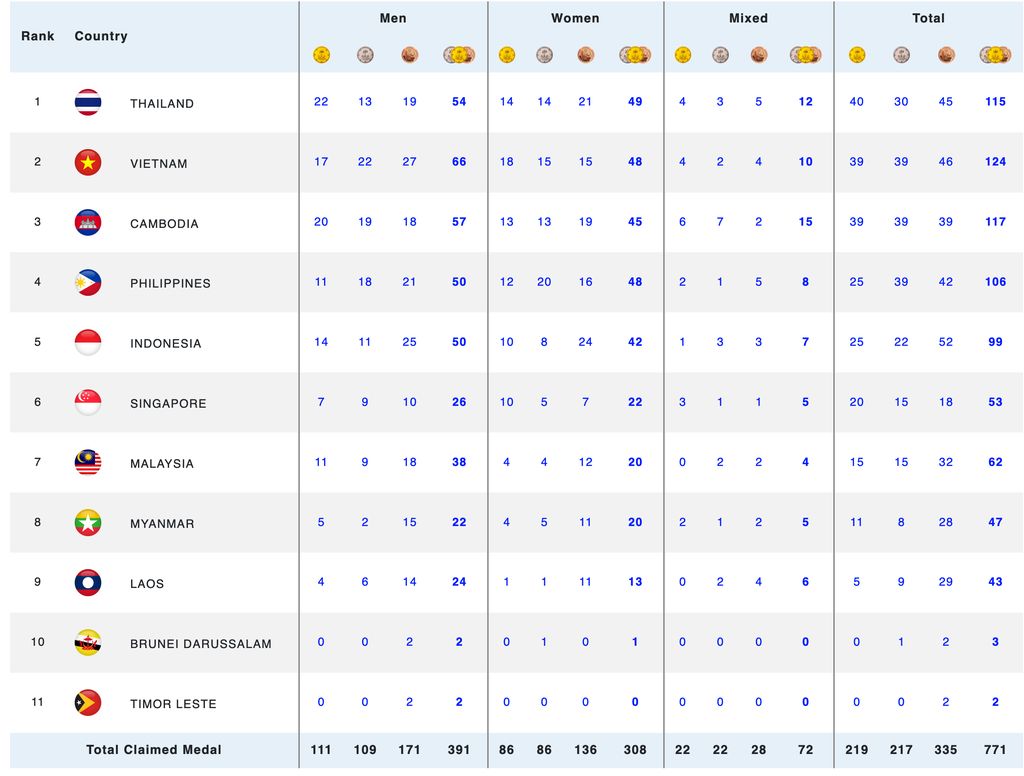Open the THAILAND country name
1024x776 pixels.
162,103
